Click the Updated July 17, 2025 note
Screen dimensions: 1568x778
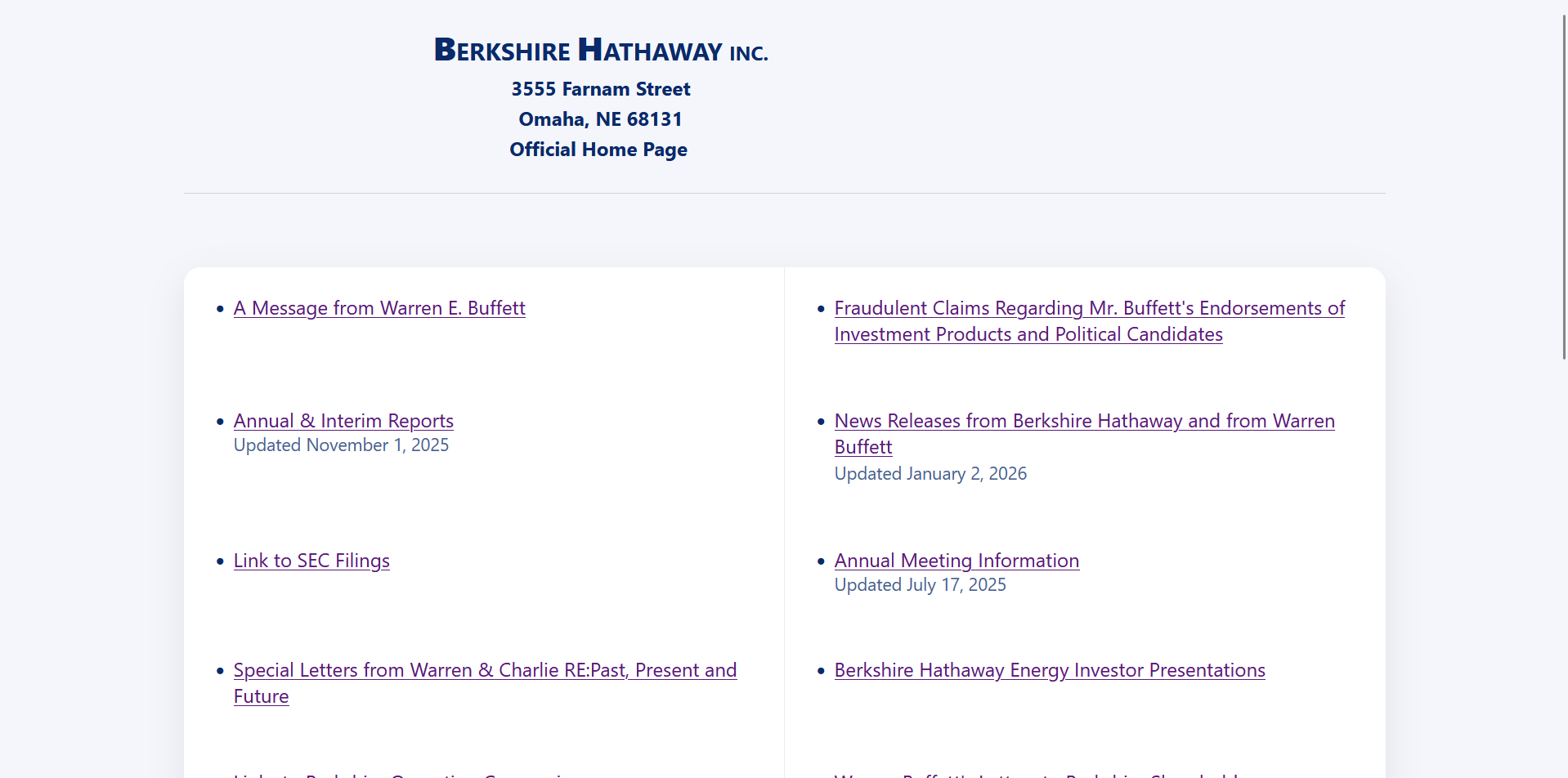(x=920, y=585)
